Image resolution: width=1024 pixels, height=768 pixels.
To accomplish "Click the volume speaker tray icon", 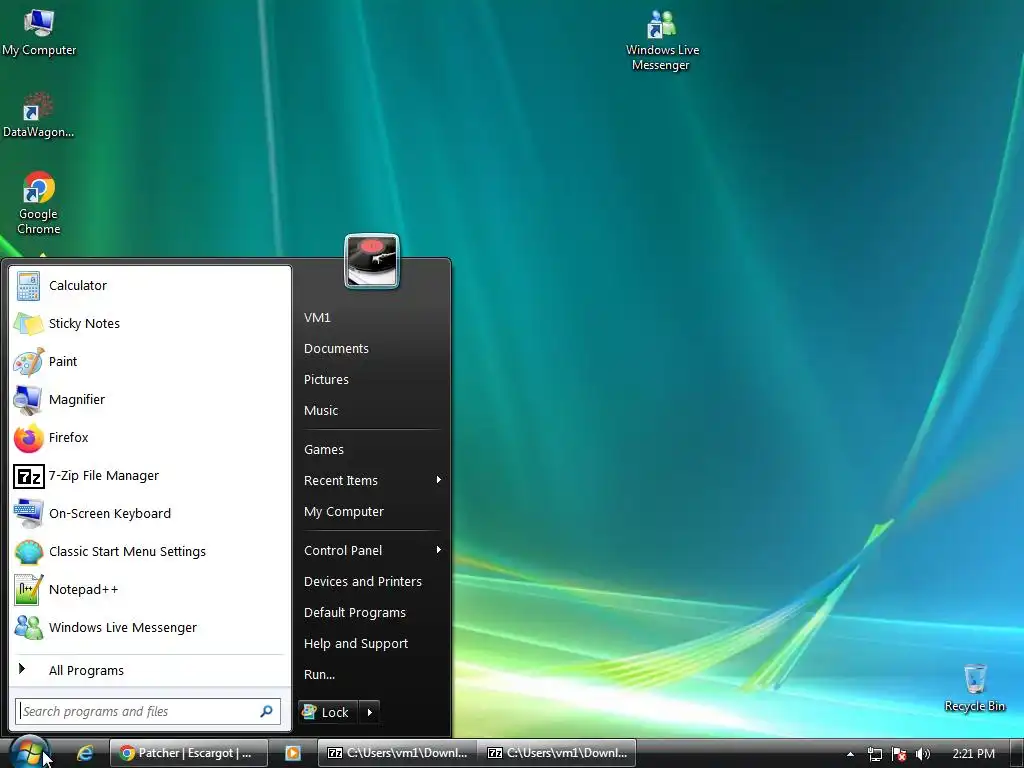I will click(922, 754).
